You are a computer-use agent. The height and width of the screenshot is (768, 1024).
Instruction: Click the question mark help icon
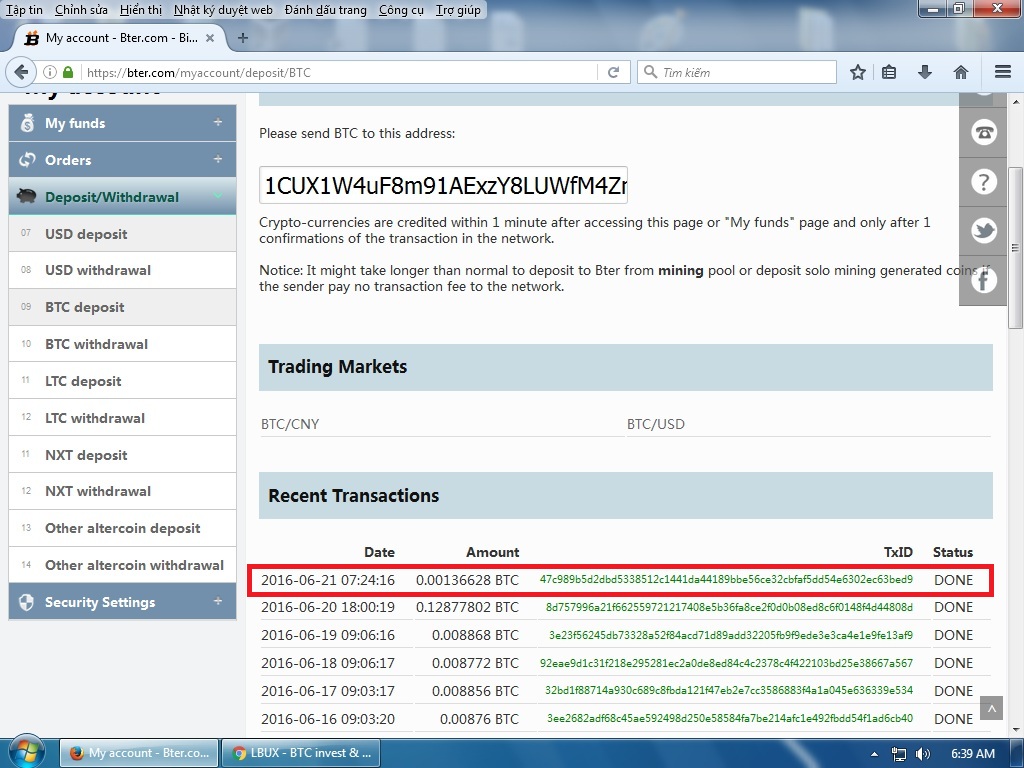pyautogui.click(x=984, y=181)
